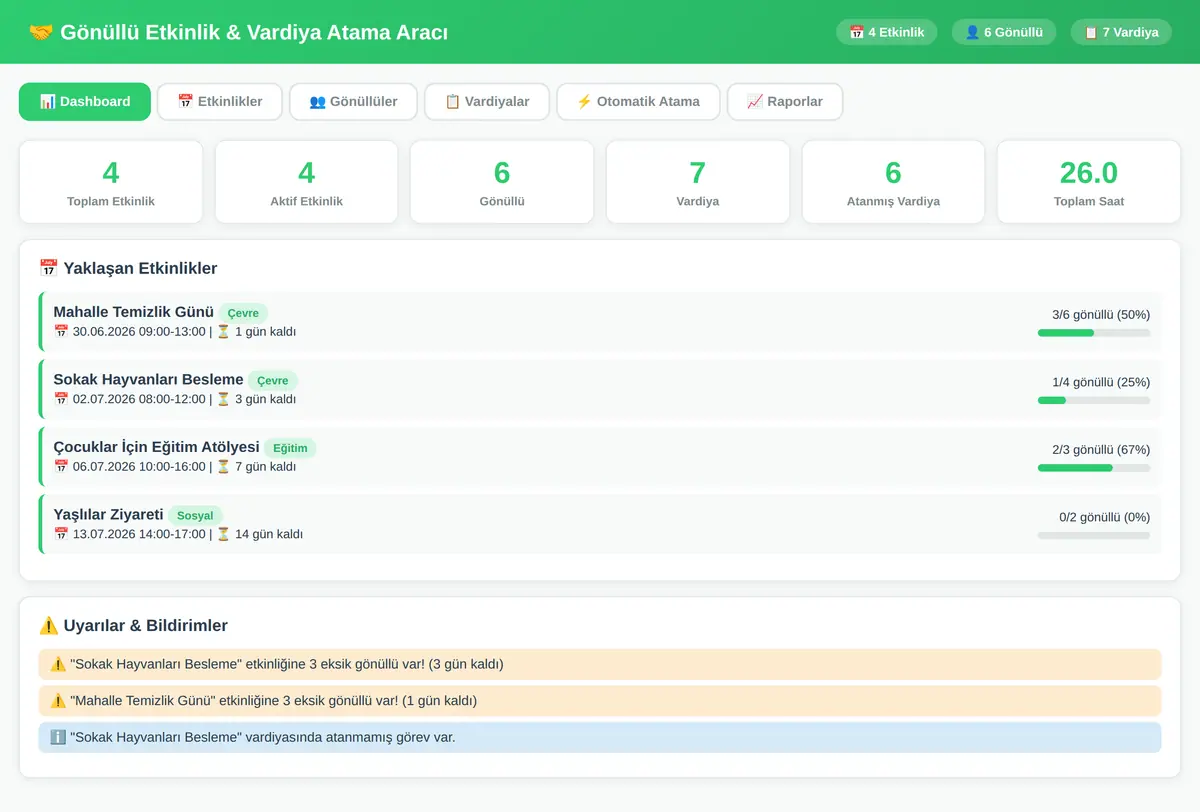
Task: Switch to the Raporlar tab
Action: [x=785, y=101]
